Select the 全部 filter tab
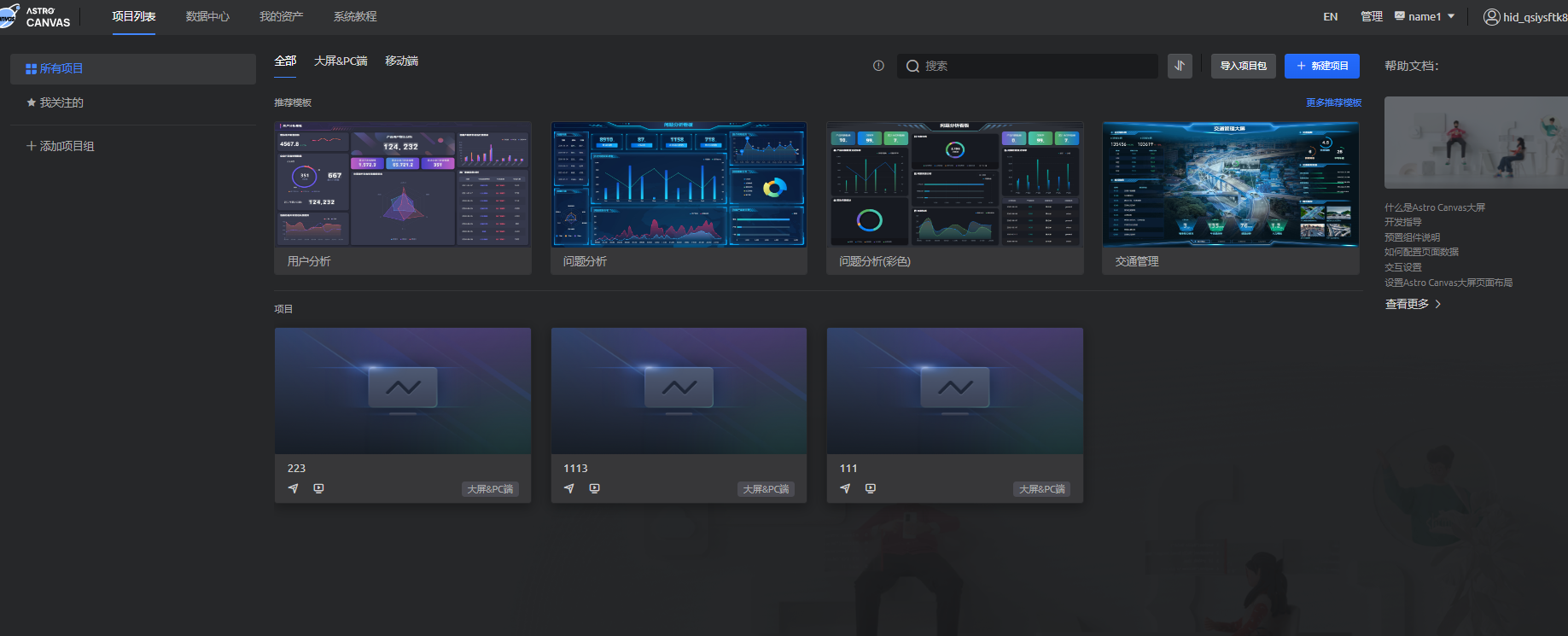 [285, 61]
